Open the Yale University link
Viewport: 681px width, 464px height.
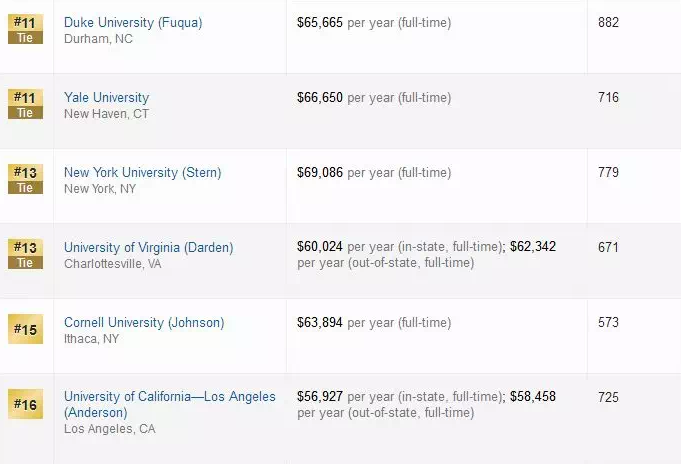tap(106, 97)
